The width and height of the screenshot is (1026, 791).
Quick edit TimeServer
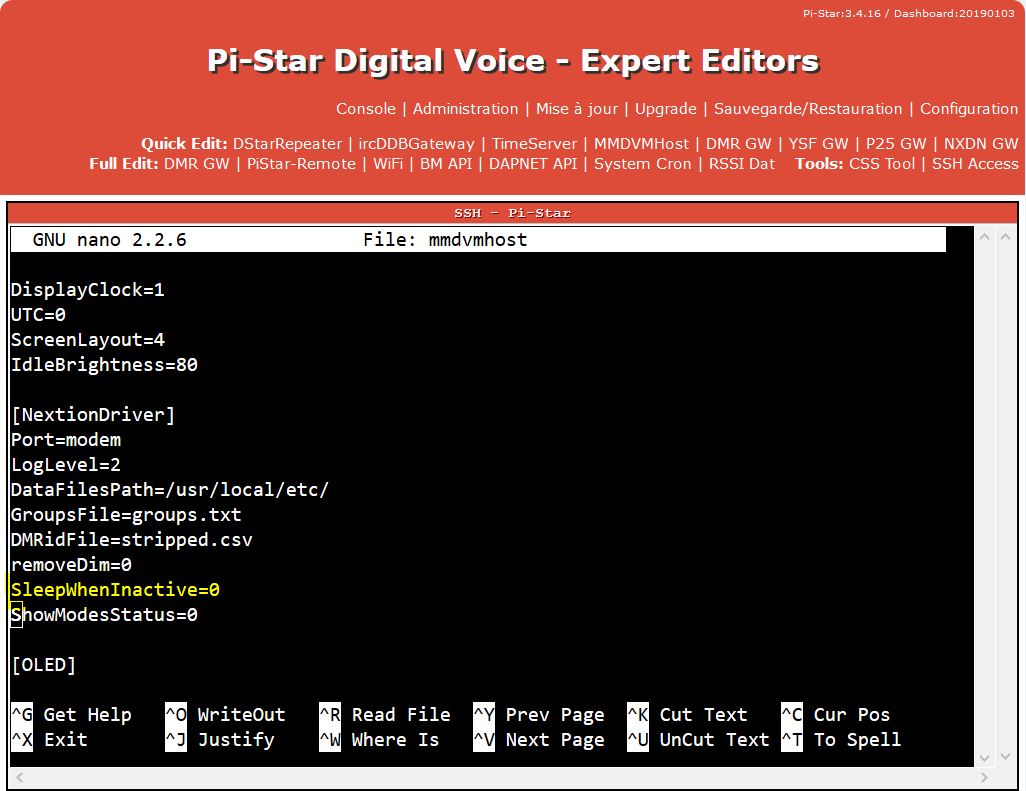click(534, 144)
